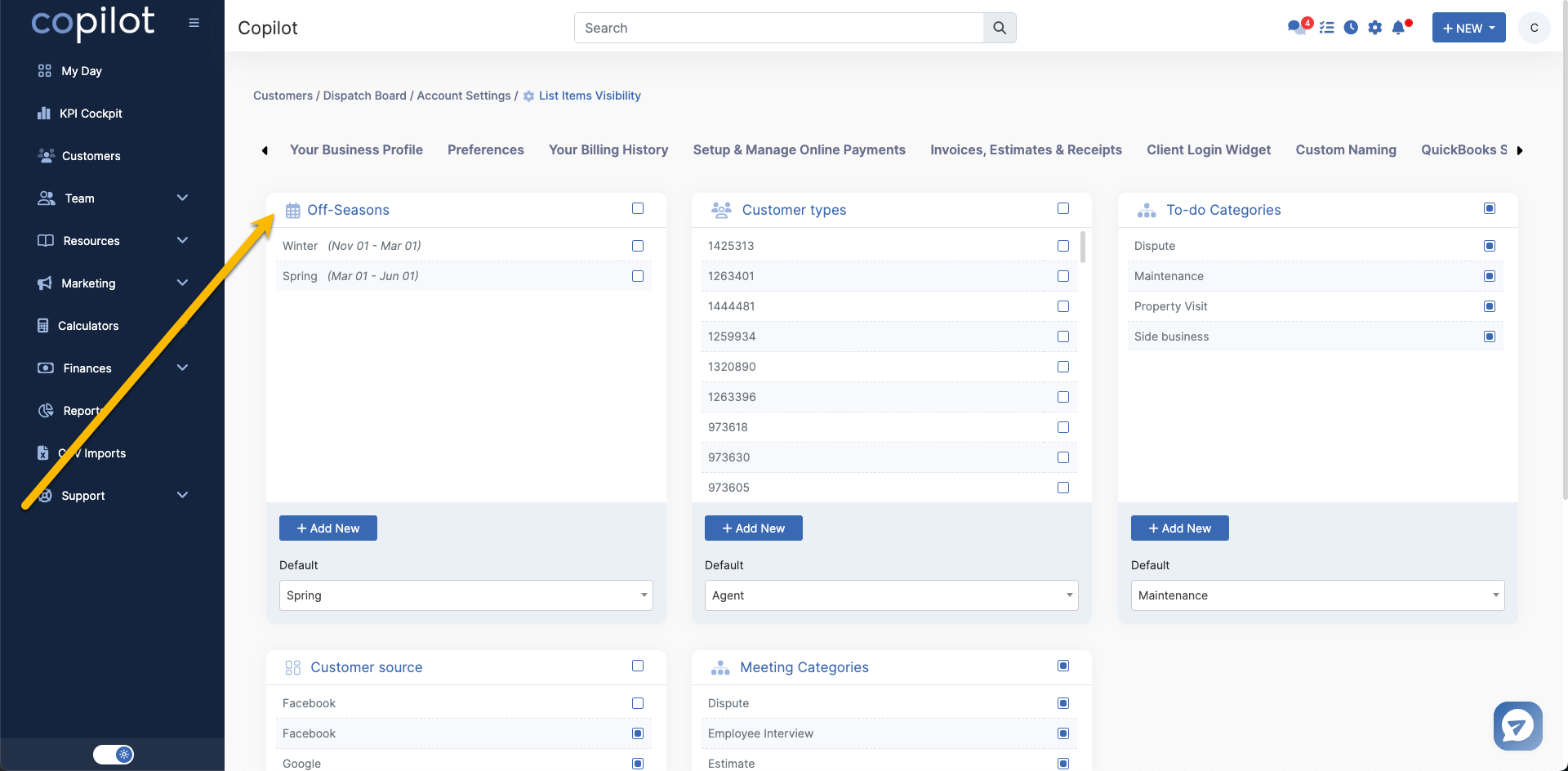1568x771 pixels.
Task: Click the To-do Categories icon
Action: pos(1147,210)
